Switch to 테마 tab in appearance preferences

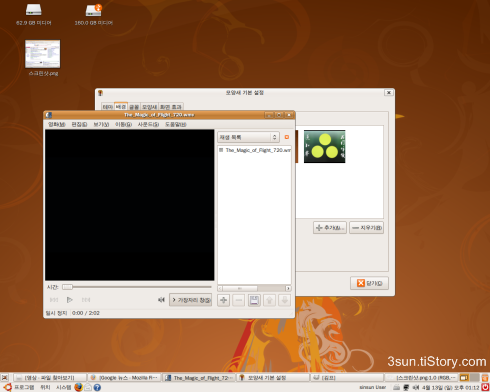(x=108, y=107)
